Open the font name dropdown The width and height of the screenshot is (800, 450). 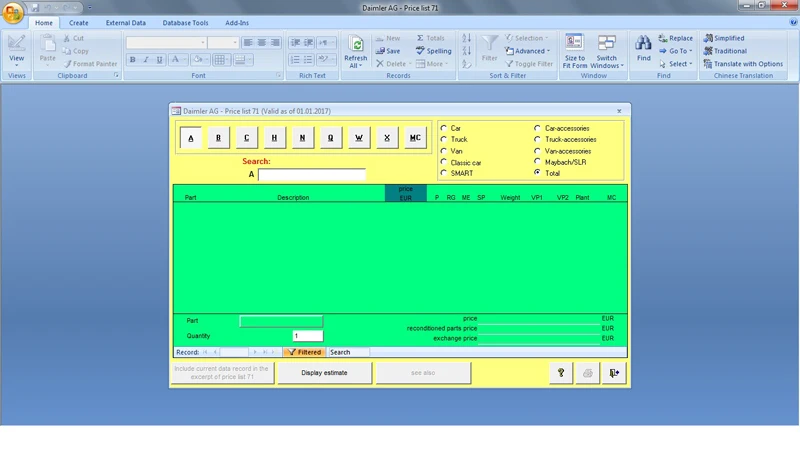point(203,43)
